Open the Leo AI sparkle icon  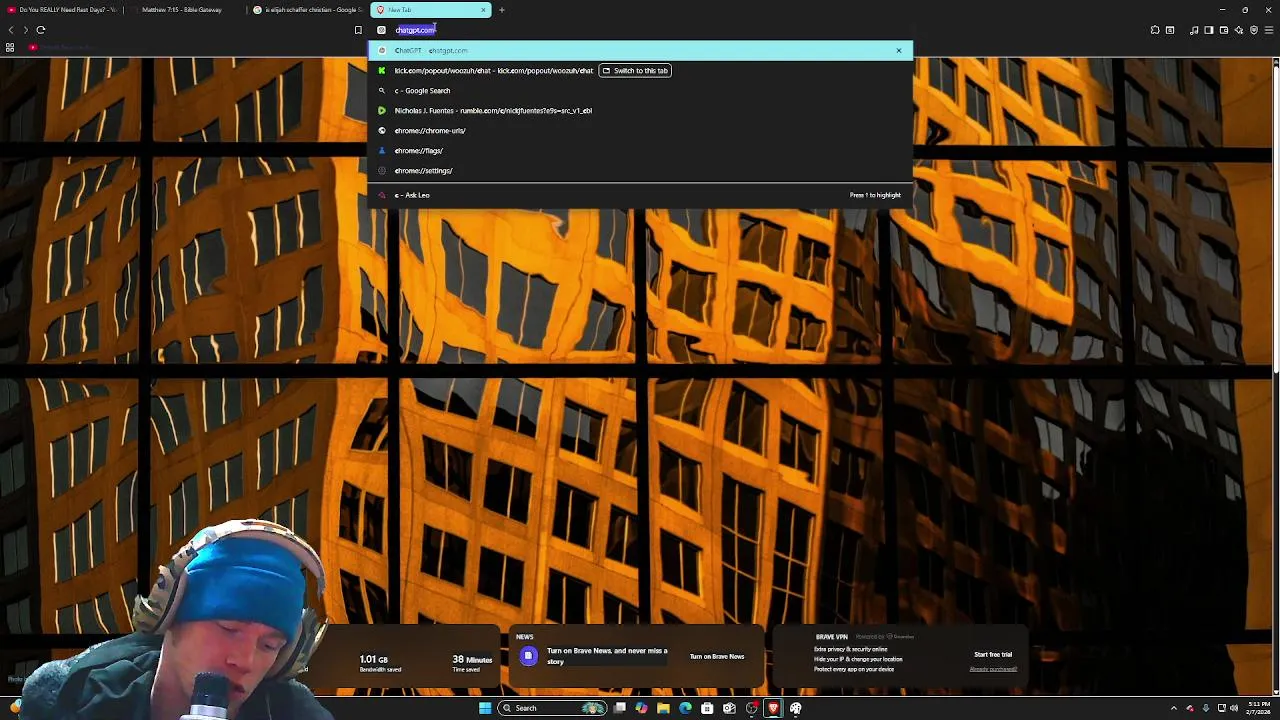click(1239, 30)
